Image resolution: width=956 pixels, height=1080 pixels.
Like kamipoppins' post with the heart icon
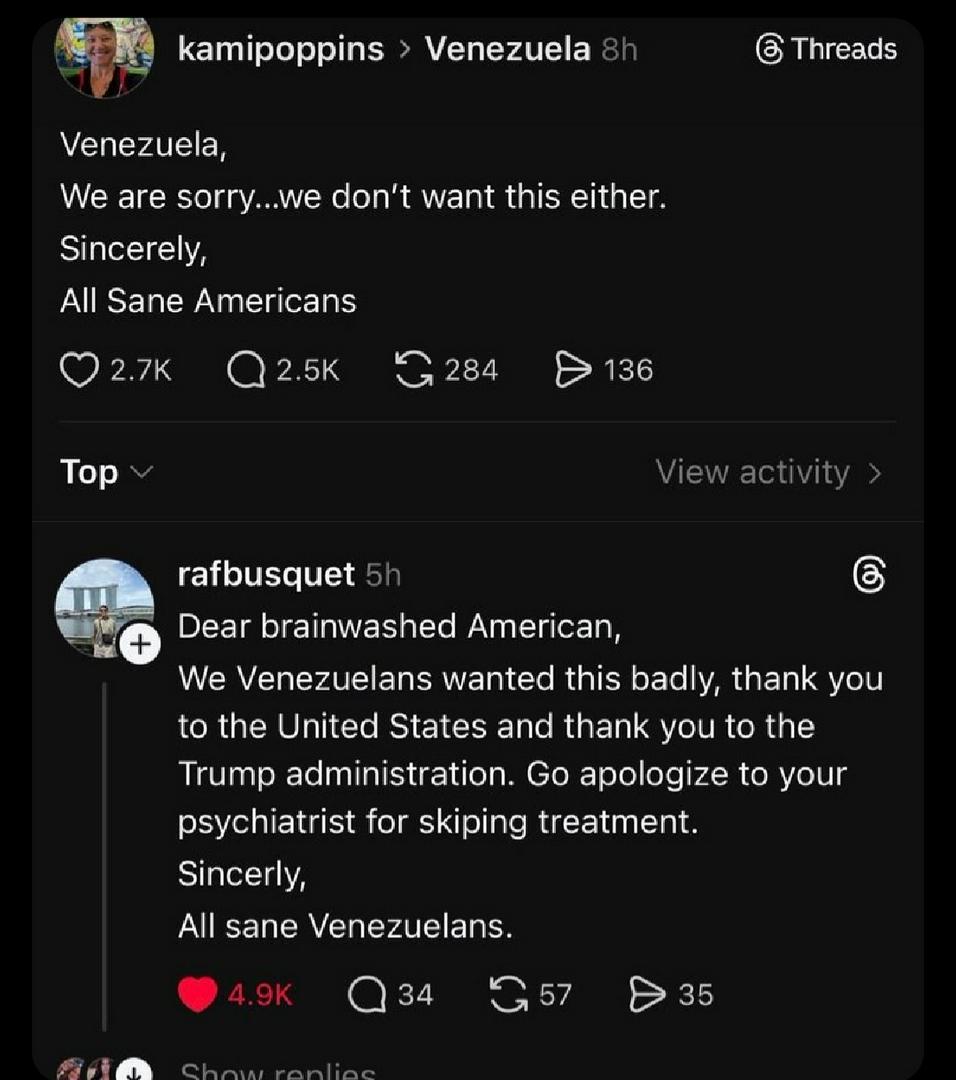click(79, 371)
